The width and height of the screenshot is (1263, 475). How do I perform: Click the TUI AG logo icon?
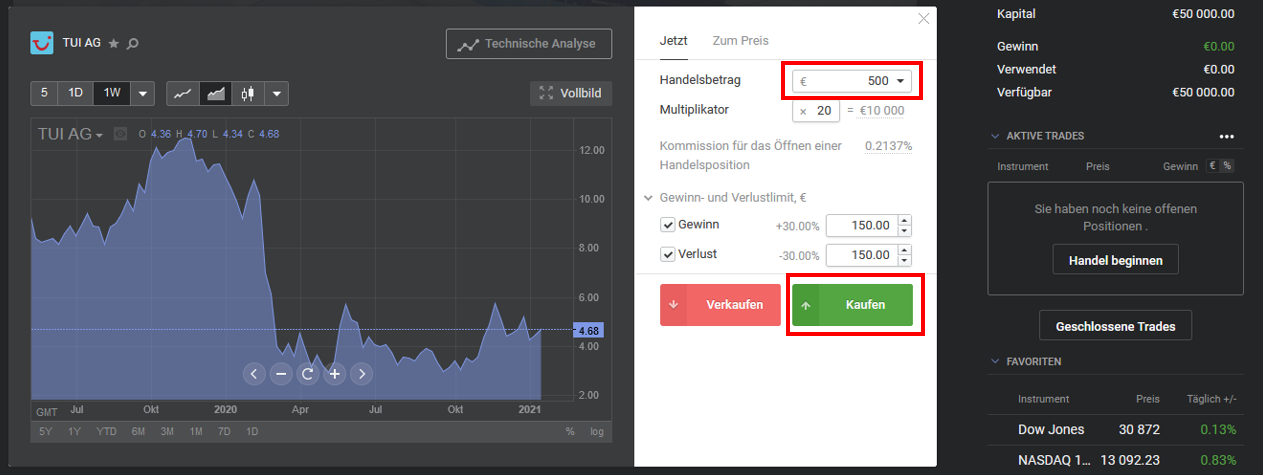click(x=42, y=43)
